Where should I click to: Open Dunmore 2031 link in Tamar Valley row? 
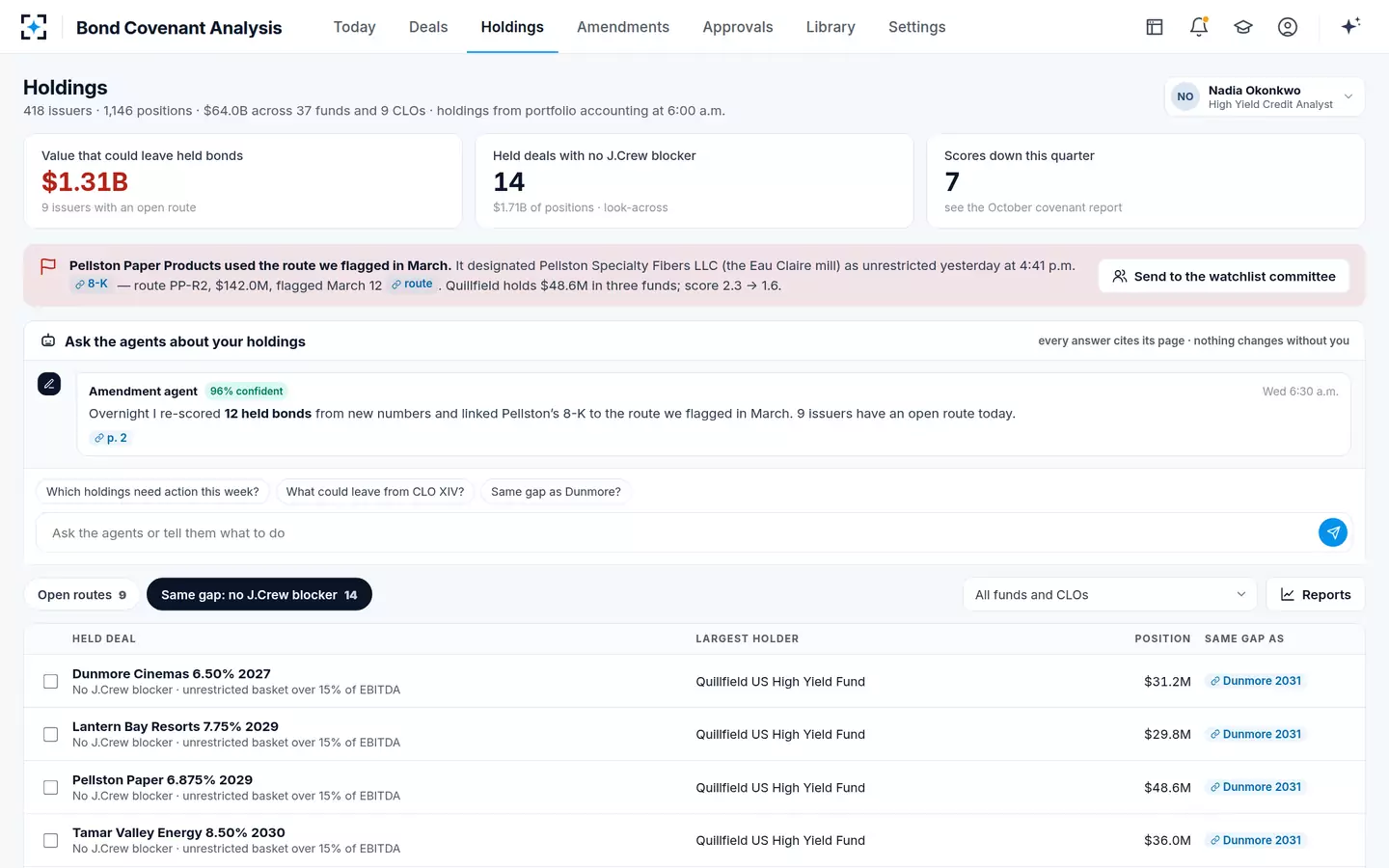click(1256, 840)
